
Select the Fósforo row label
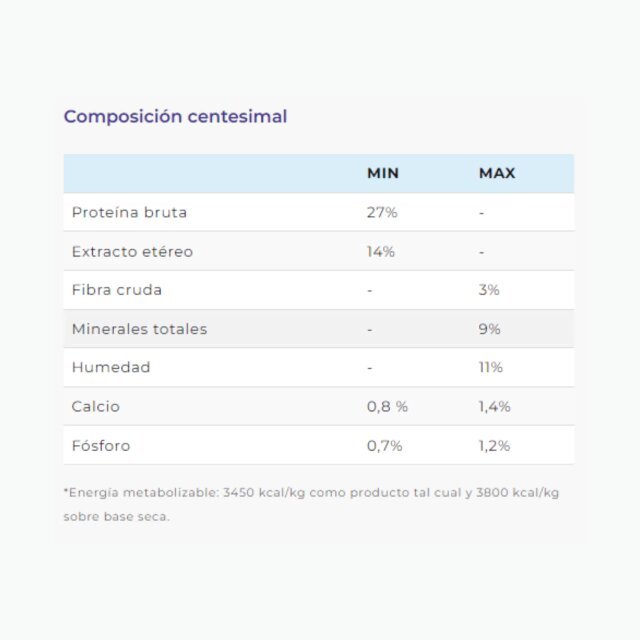(101, 446)
